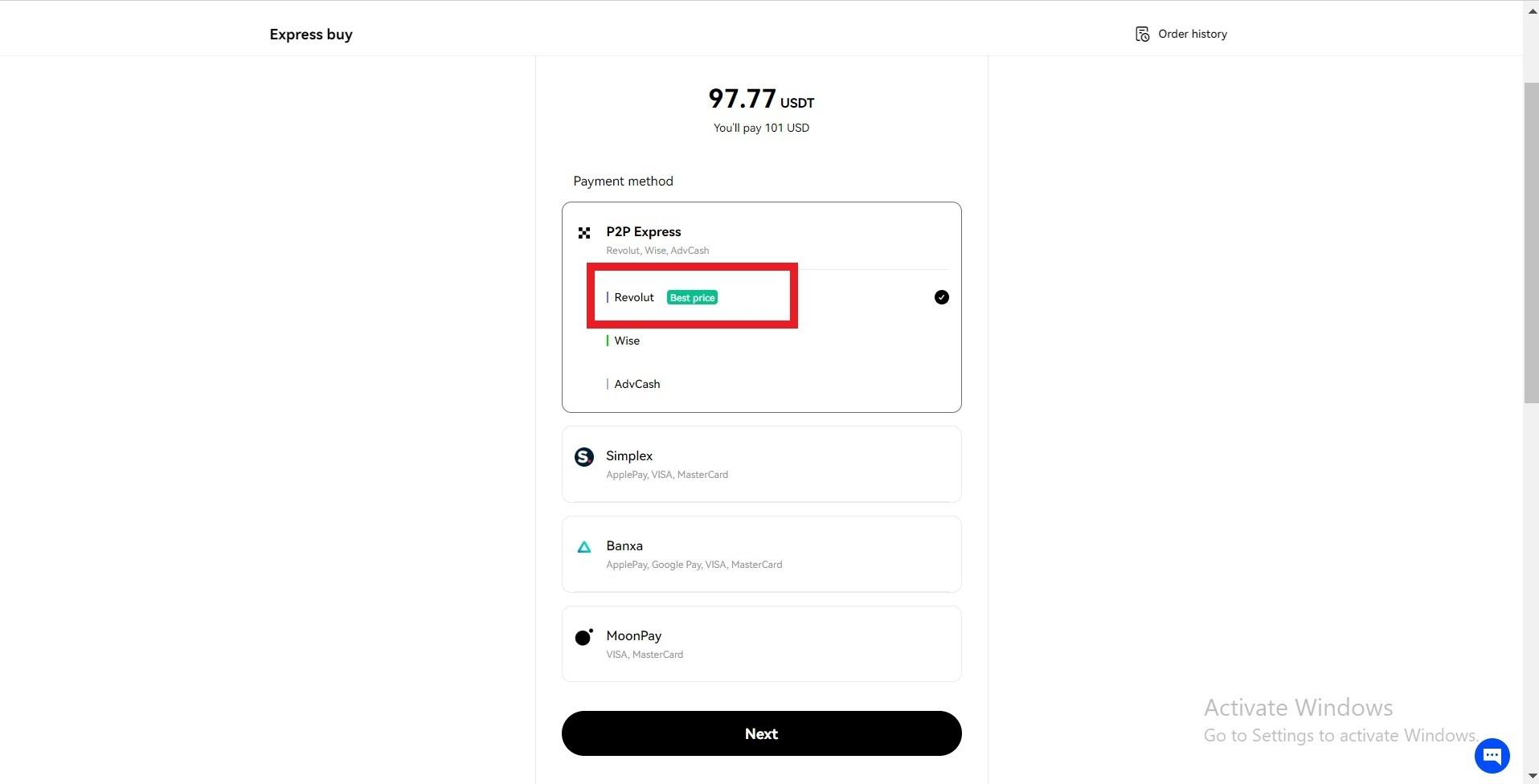Collapse the P2P Express header
Screen dimensions: 1539x784
tap(761, 239)
